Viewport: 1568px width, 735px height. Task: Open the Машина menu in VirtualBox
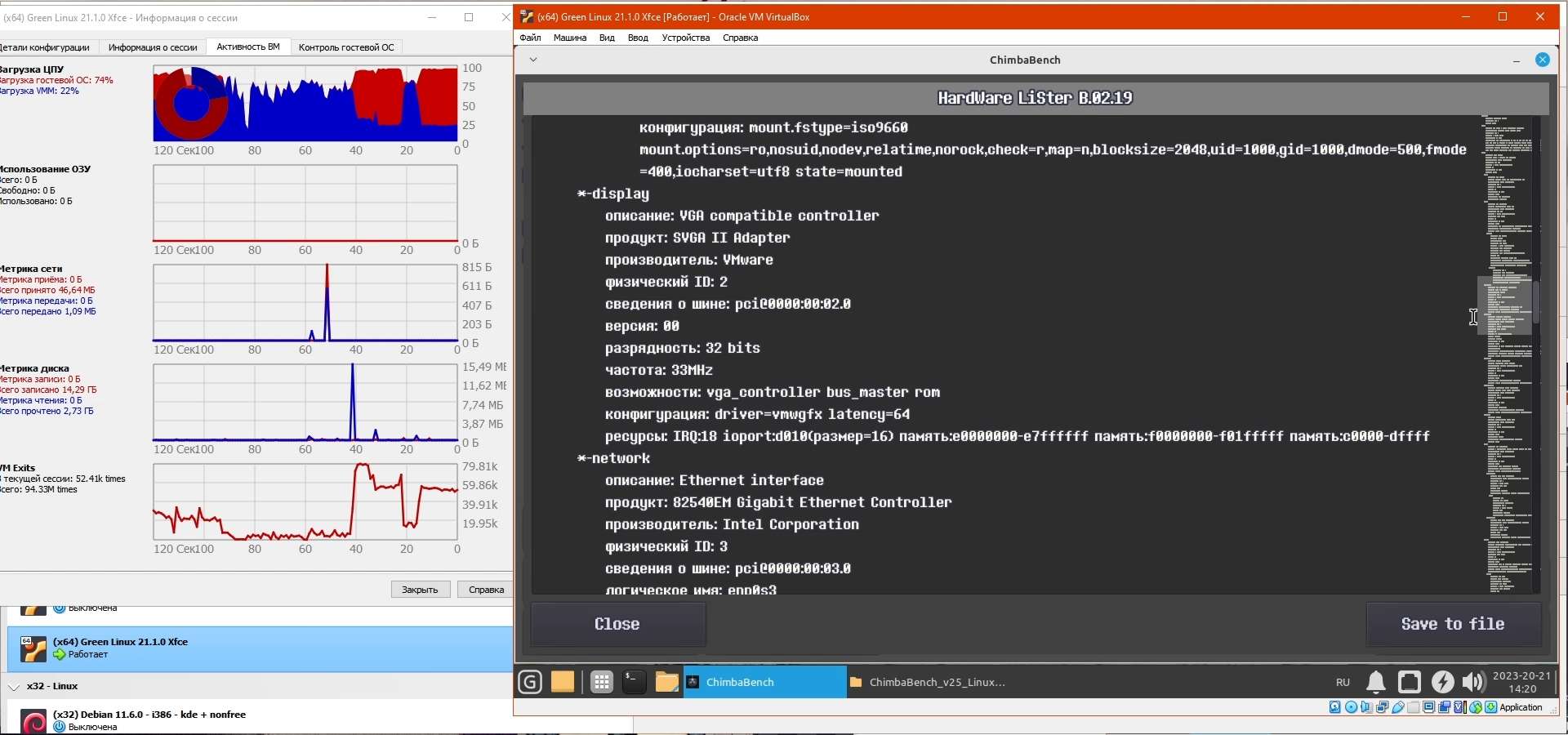(570, 38)
